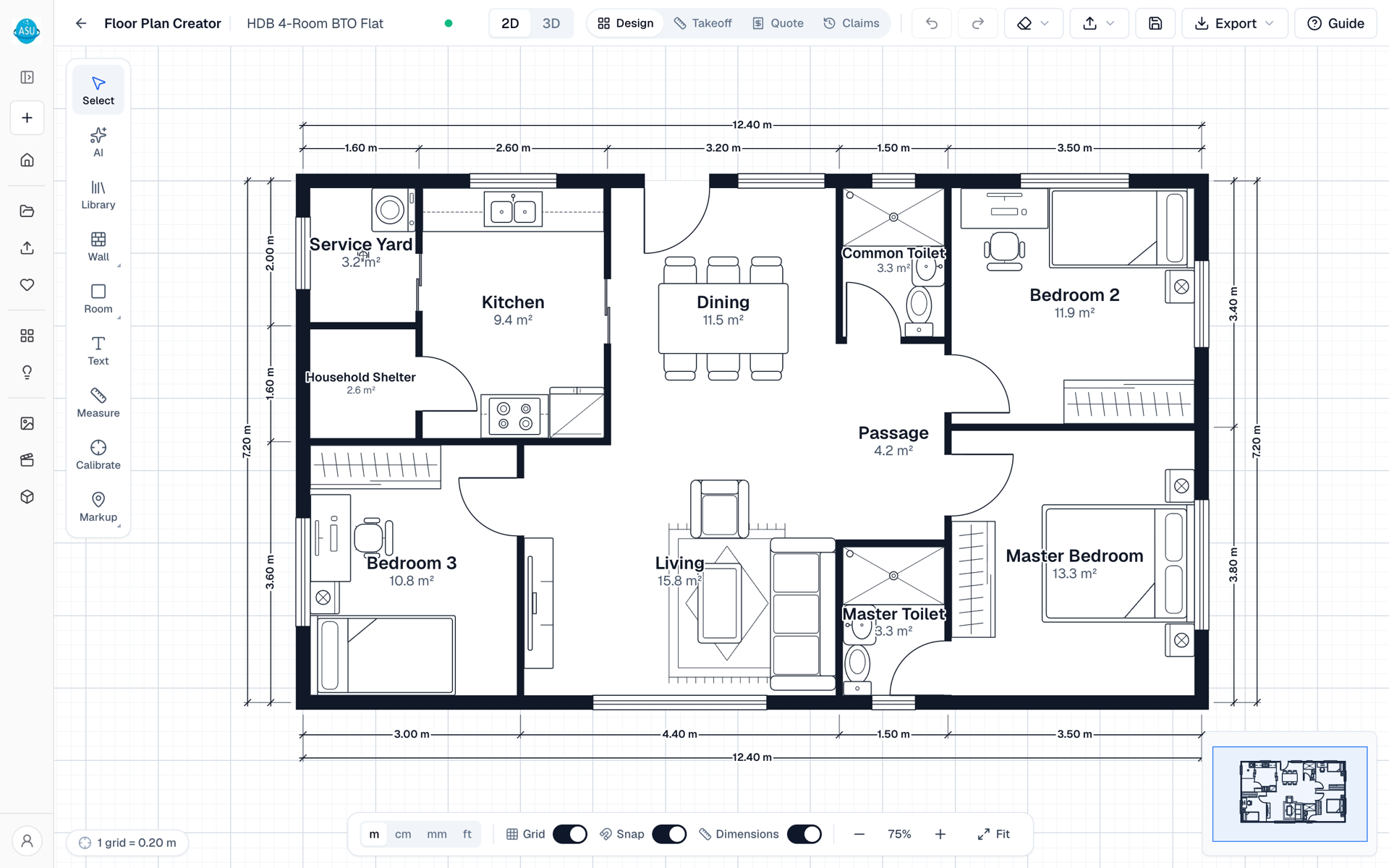Set units to mm
The image size is (1389, 868).
tap(437, 834)
